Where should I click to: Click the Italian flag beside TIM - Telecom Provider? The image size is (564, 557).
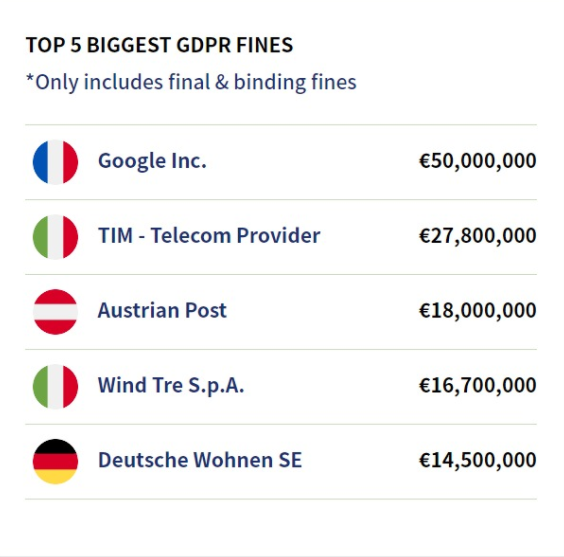tap(55, 237)
